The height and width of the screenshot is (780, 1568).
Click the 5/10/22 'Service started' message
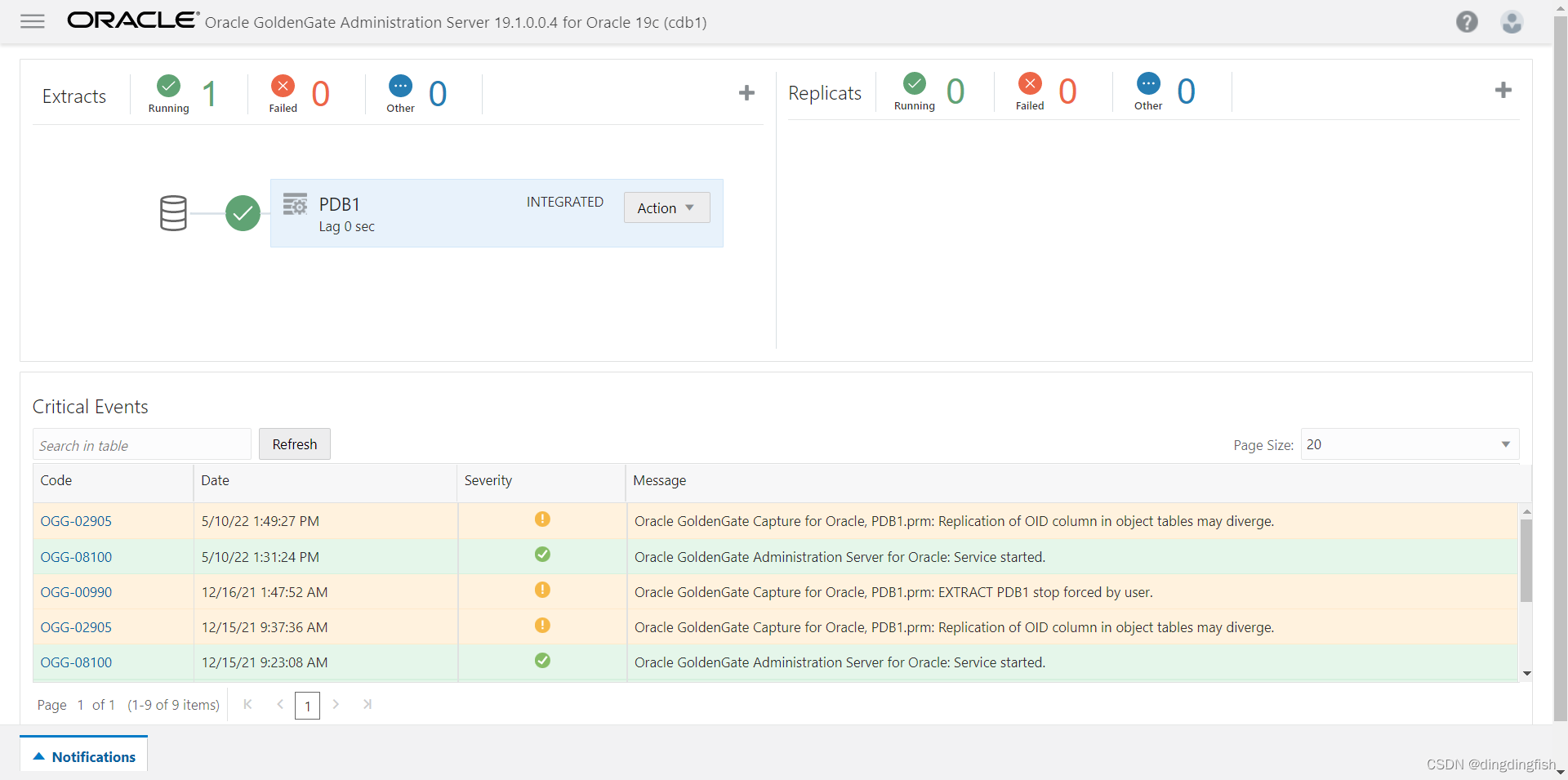coord(840,557)
